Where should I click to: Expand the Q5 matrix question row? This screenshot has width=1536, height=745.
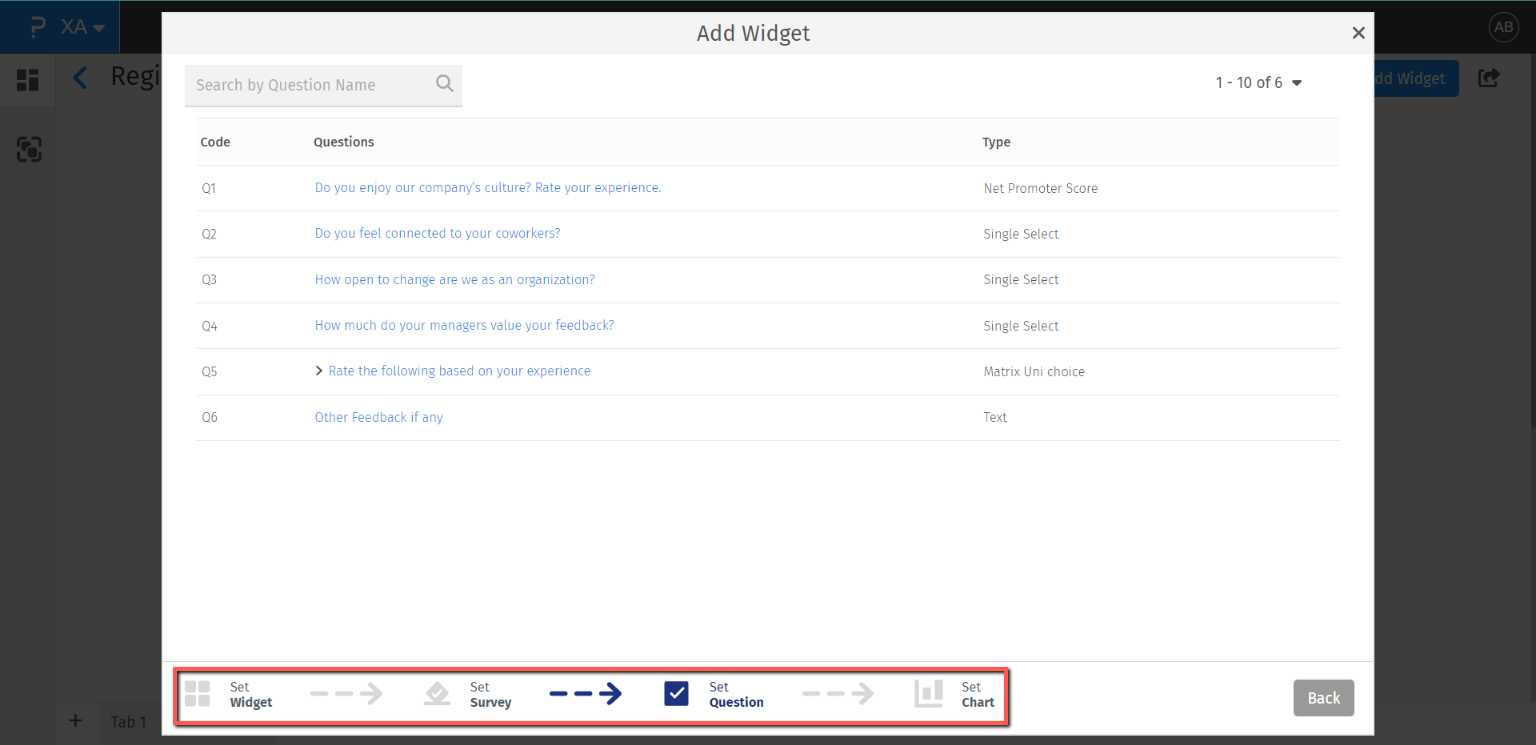click(x=319, y=371)
